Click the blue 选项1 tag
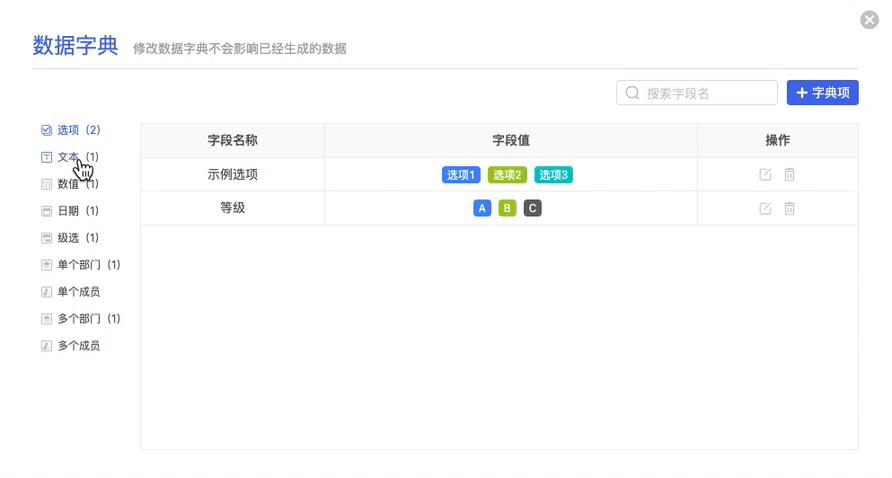This screenshot has height=478, width=892. (461, 175)
